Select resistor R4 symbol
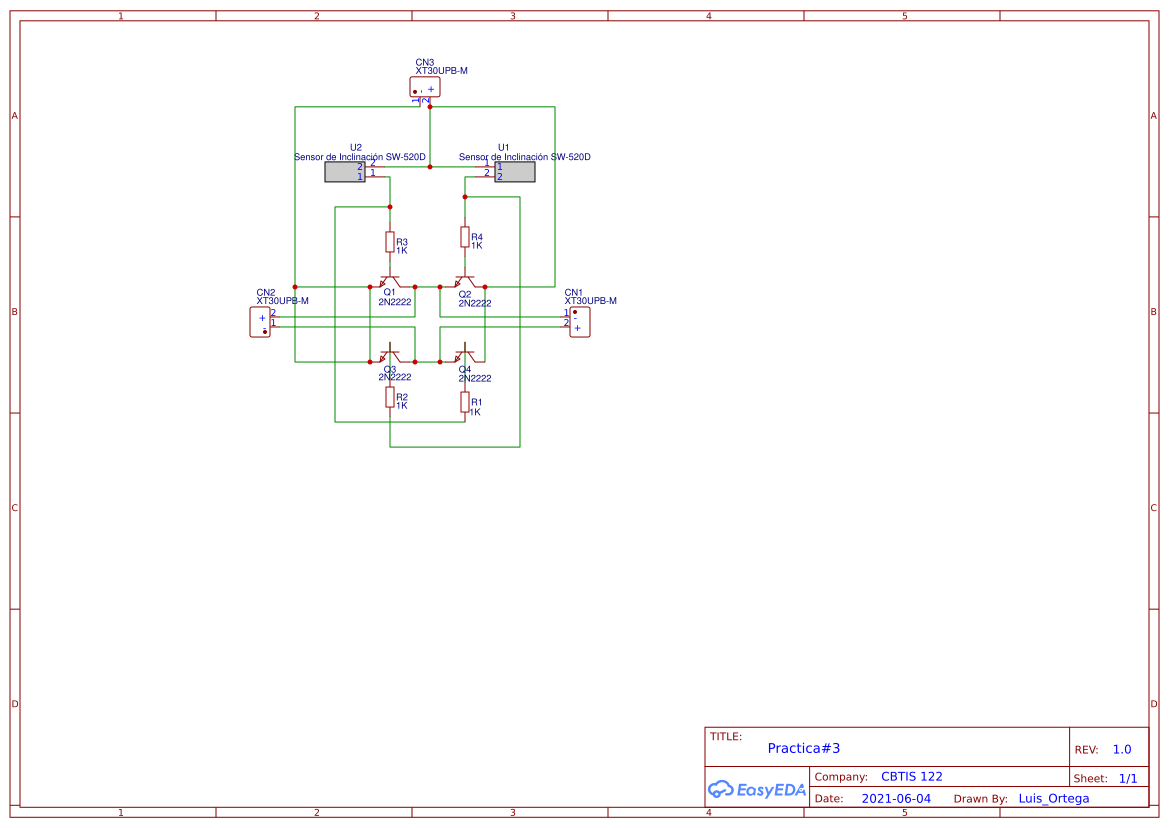Viewport: 1169px width, 828px height. pyautogui.click(x=464, y=238)
